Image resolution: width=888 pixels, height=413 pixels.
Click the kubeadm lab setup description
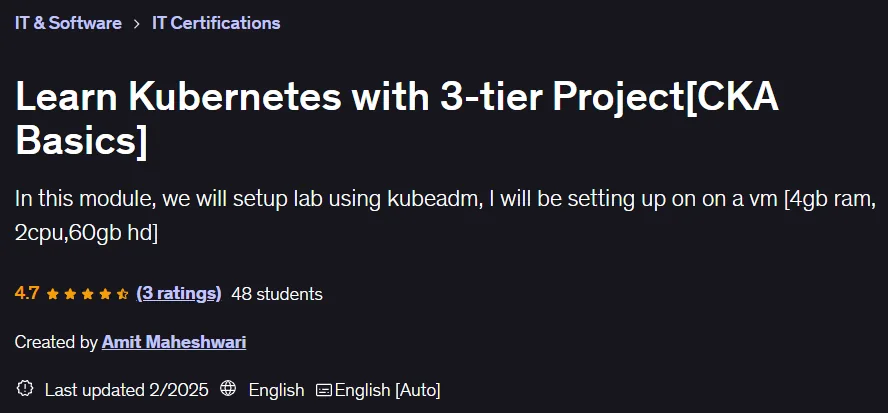click(x=445, y=216)
